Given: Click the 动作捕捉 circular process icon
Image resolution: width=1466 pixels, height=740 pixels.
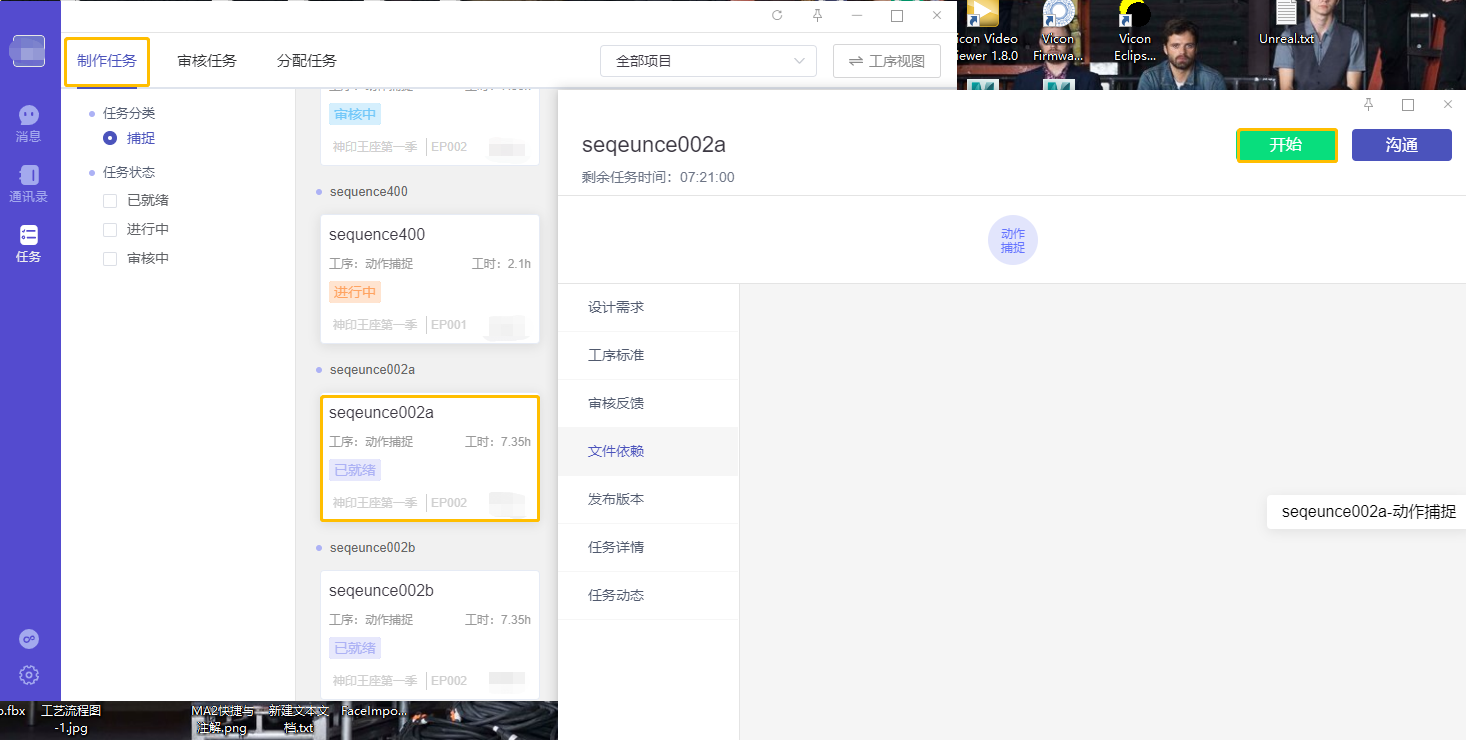Looking at the screenshot, I should [1012, 240].
